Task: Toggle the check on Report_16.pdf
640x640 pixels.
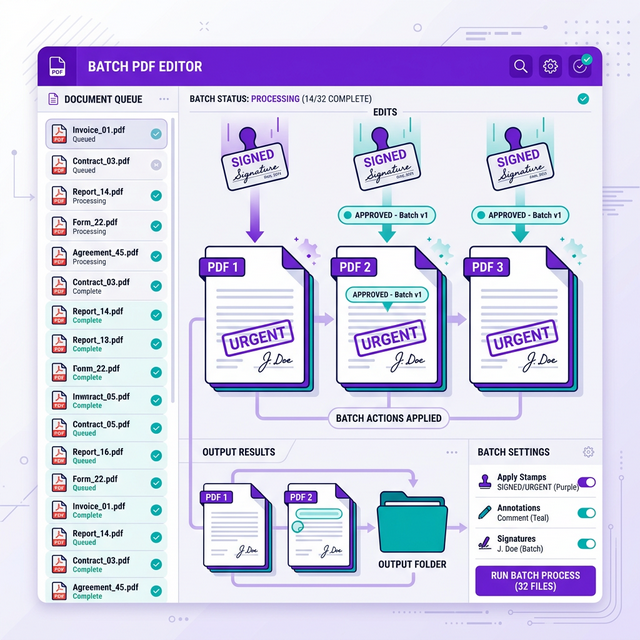Action: tap(156, 456)
